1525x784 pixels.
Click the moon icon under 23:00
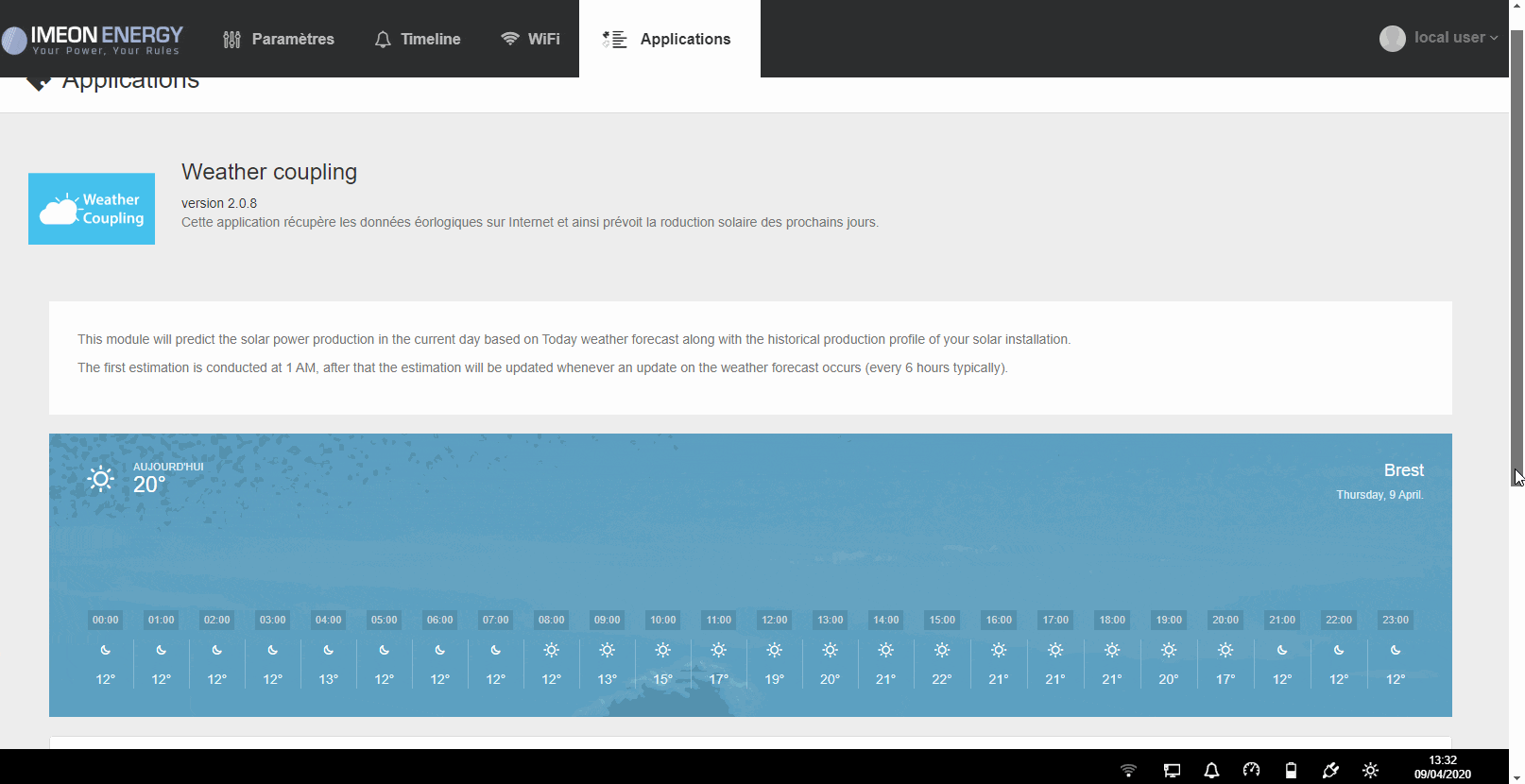(x=1396, y=650)
